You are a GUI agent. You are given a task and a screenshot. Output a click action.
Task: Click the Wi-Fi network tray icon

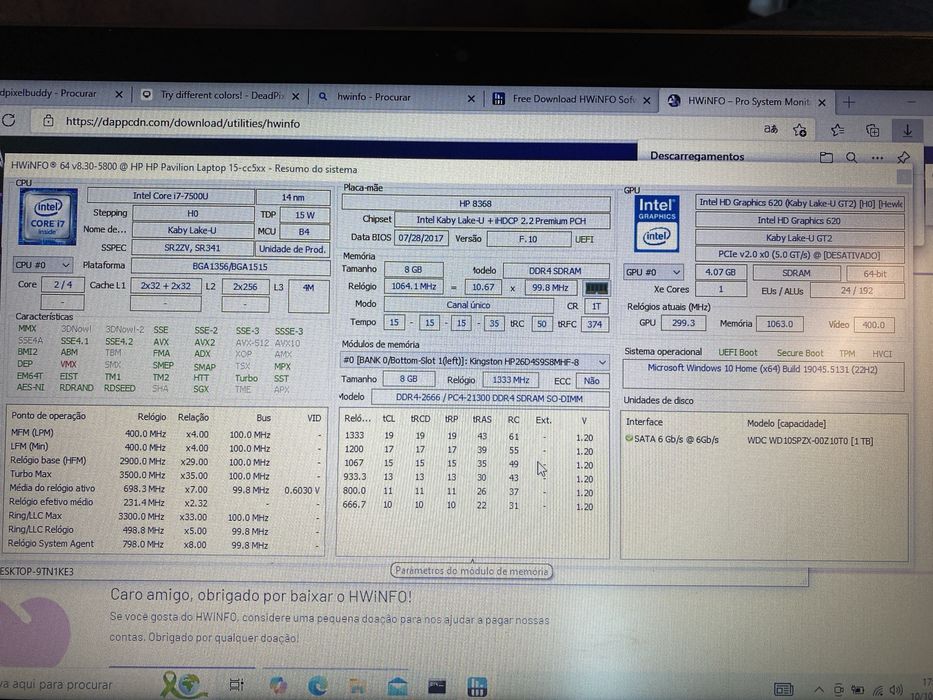(x=877, y=690)
